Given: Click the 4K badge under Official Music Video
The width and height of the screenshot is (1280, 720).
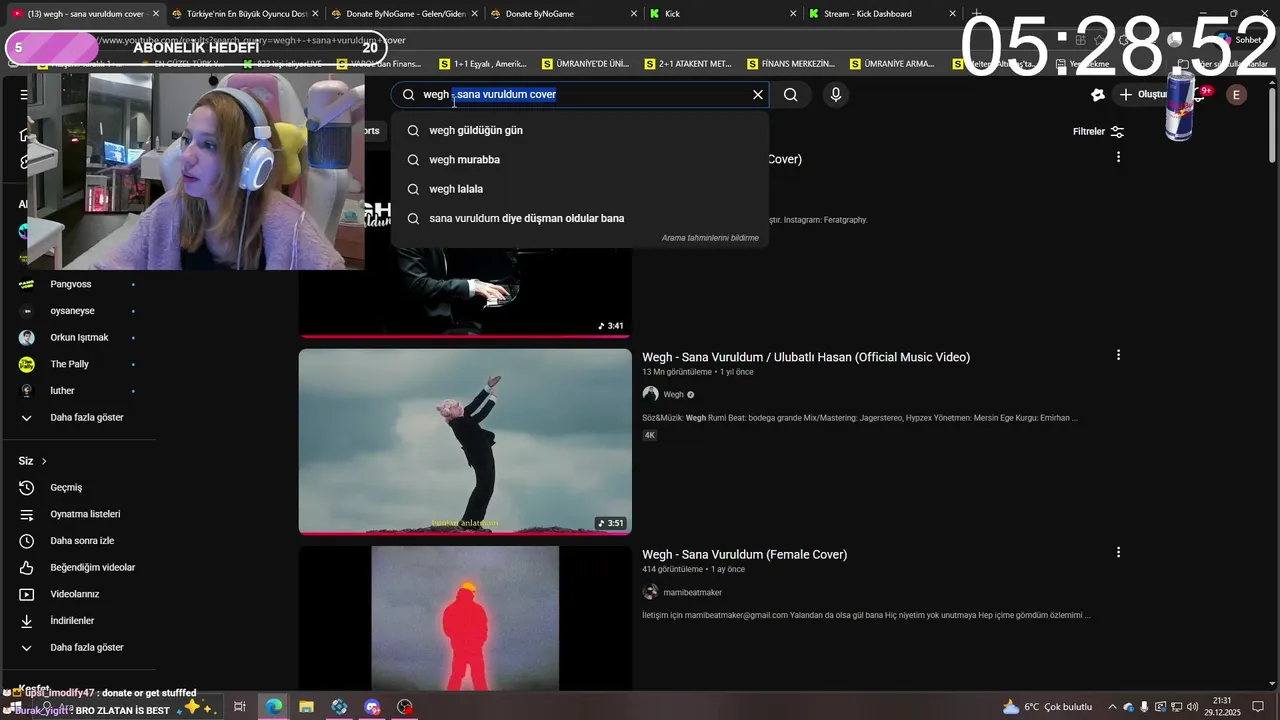Looking at the screenshot, I should click(x=650, y=435).
